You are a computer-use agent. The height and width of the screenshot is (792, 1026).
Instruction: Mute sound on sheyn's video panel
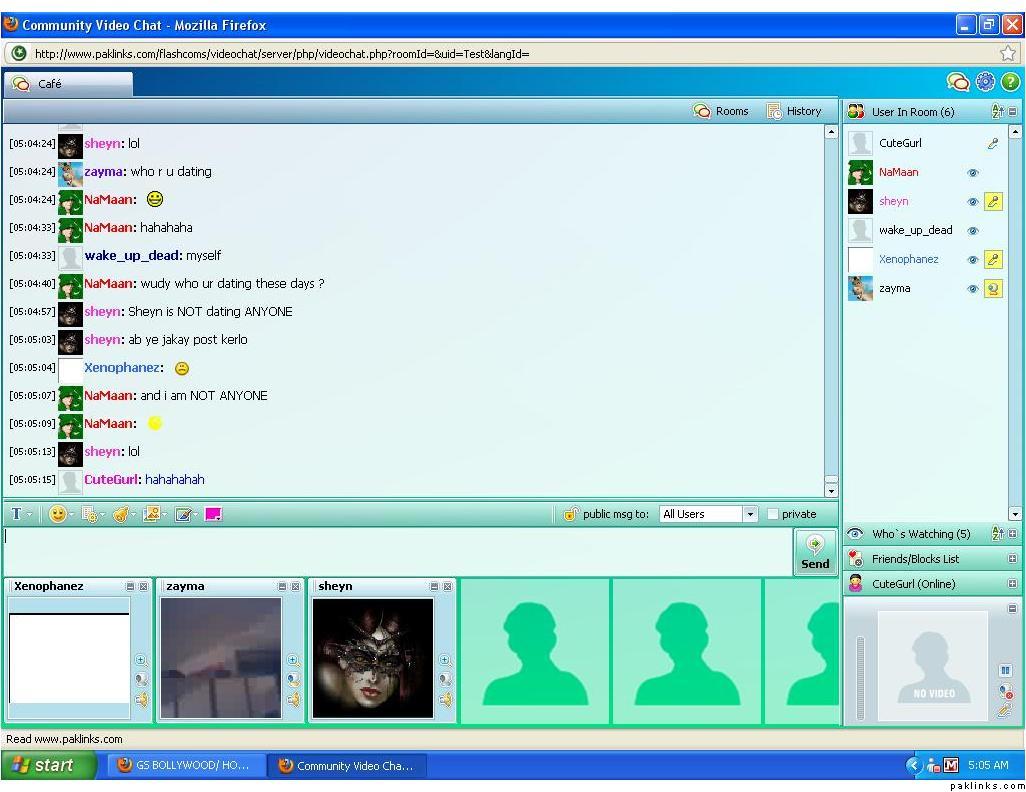(x=445, y=700)
